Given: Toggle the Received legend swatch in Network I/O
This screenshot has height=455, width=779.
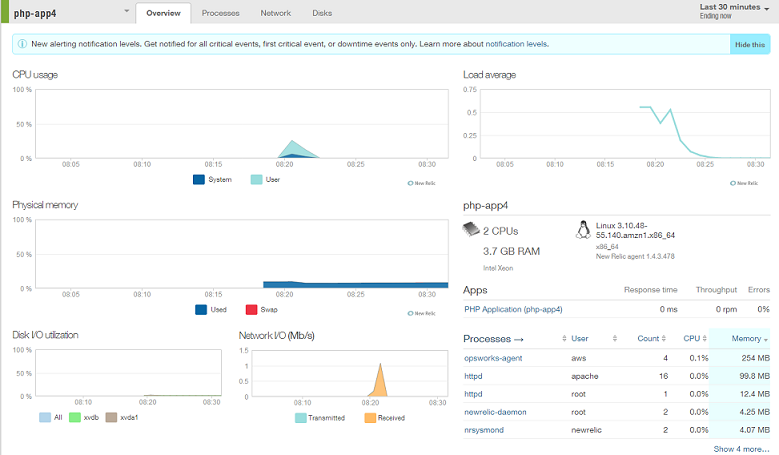Looking at the screenshot, I should coord(370,418).
